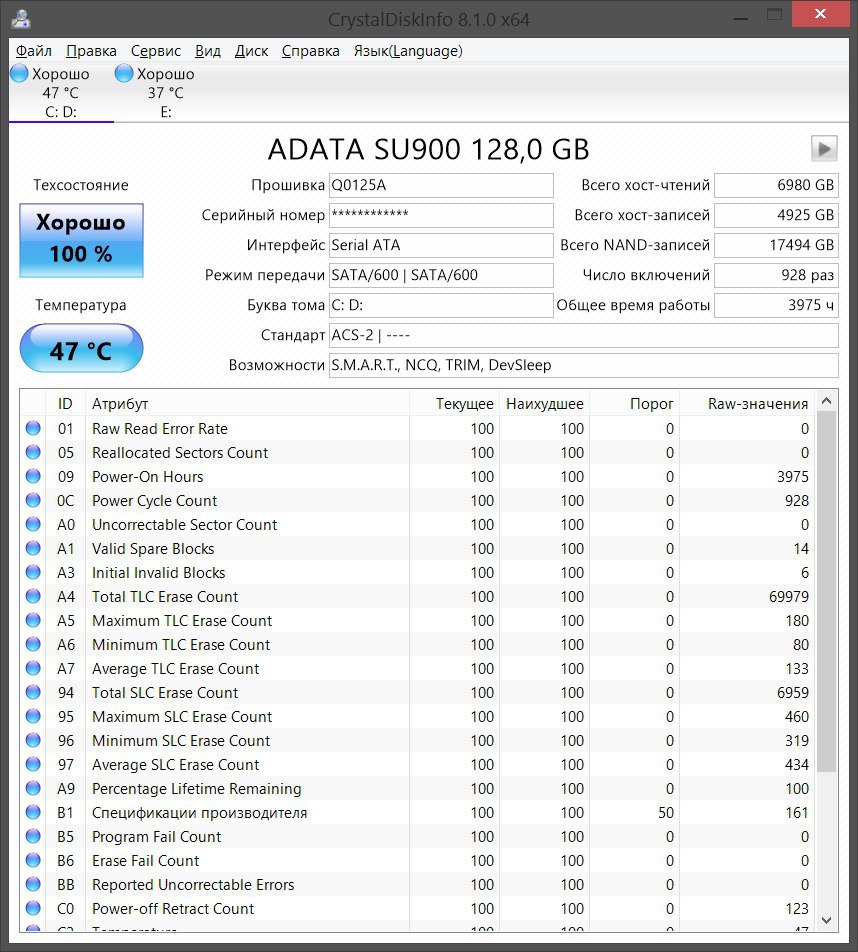
Task: Open the Вид menu
Action: coord(208,51)
